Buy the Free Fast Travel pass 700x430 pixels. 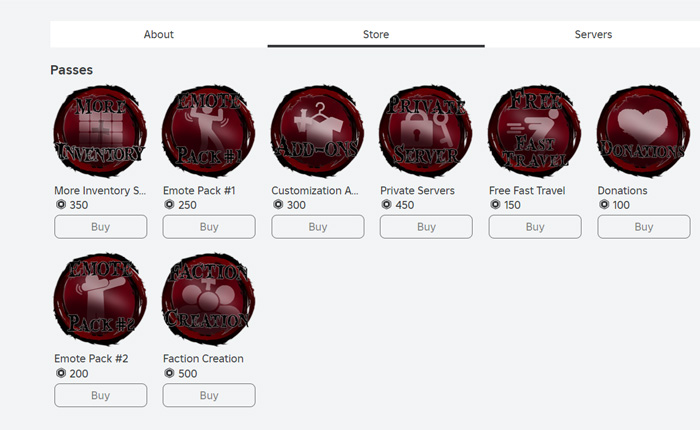(535, 227)
